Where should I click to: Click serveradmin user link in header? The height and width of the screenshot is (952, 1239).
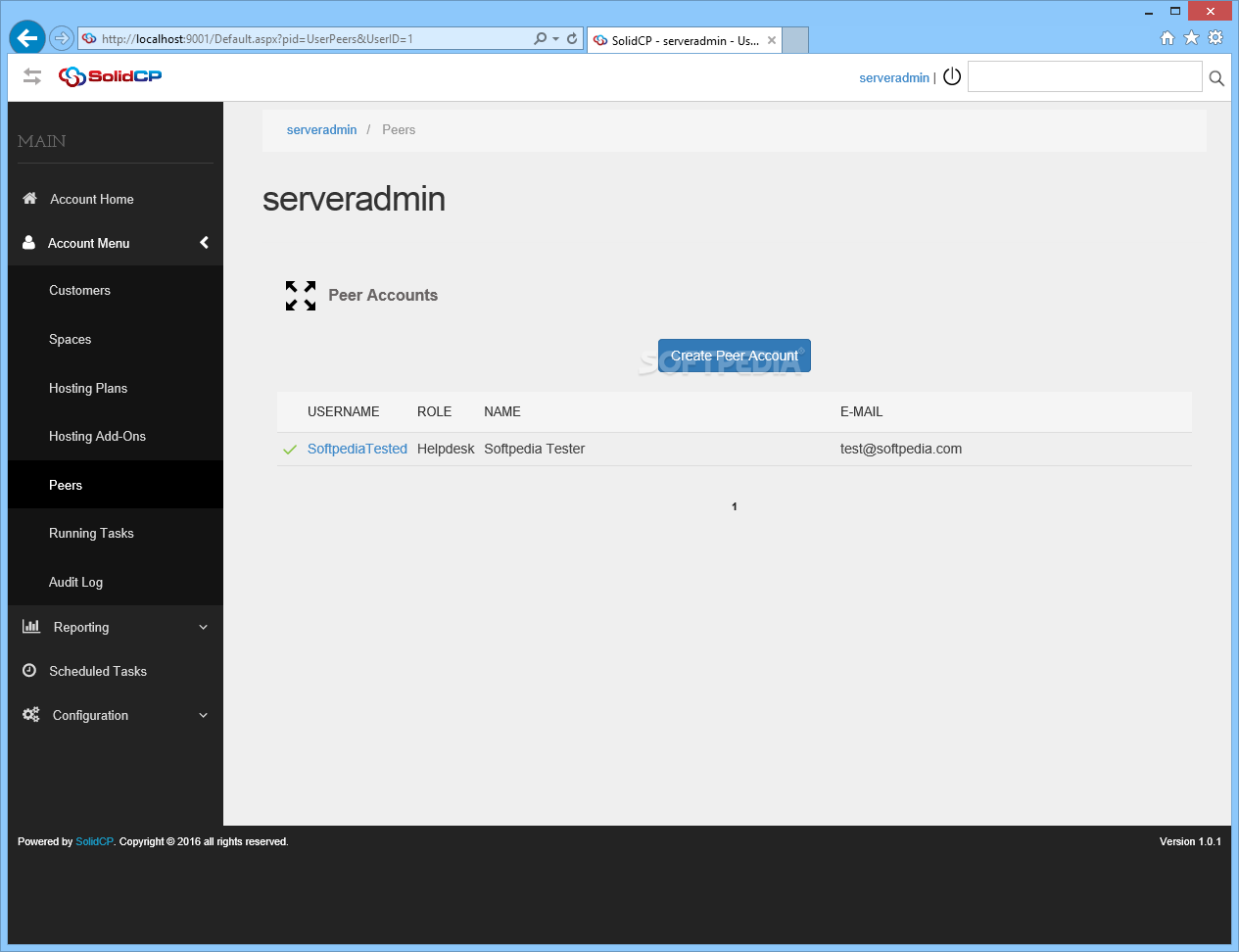pyautogui.click(x=894, y=77)
